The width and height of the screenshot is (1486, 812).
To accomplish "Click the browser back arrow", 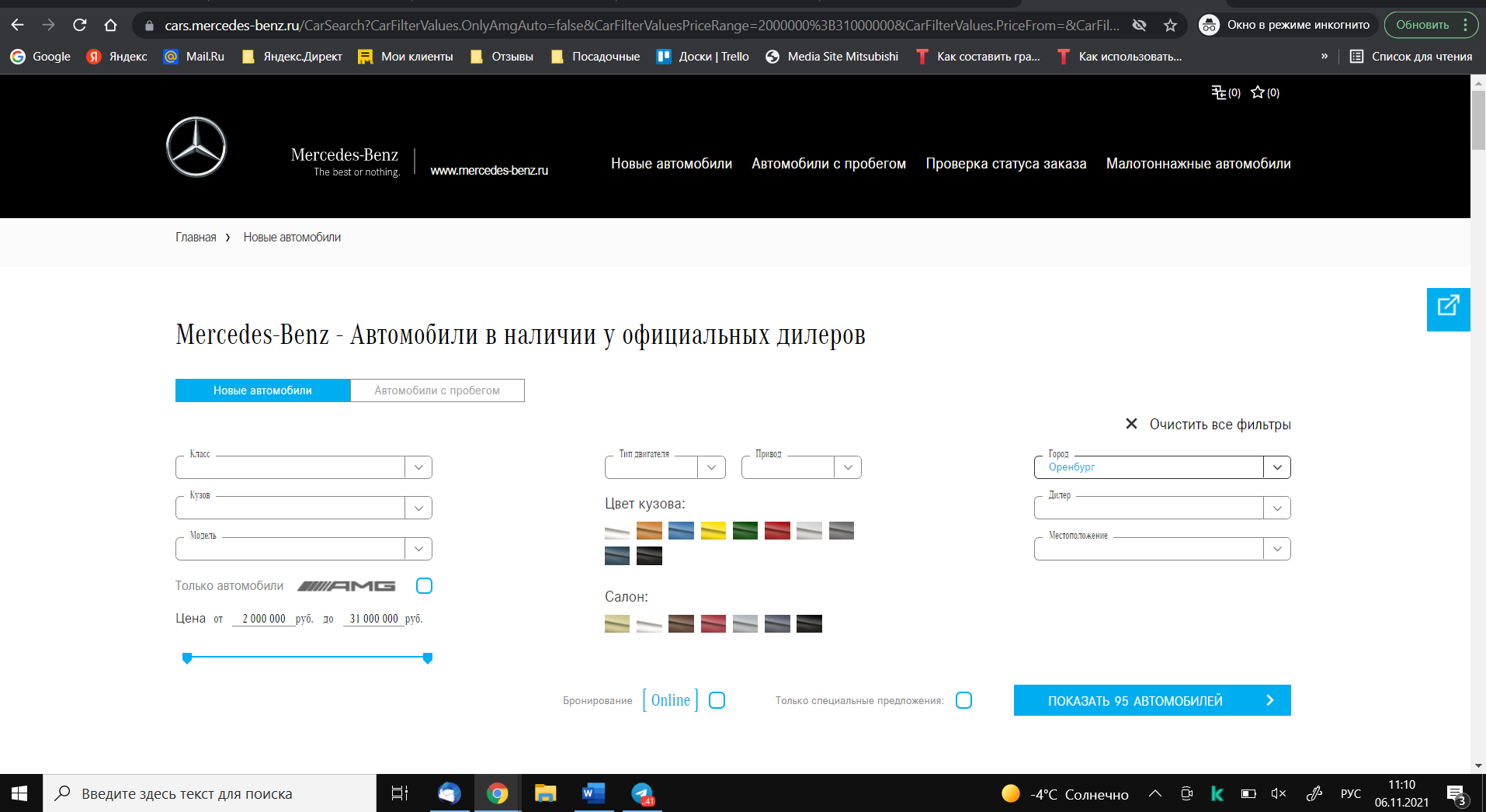I will pyautogui.click(x=17, y=25).
